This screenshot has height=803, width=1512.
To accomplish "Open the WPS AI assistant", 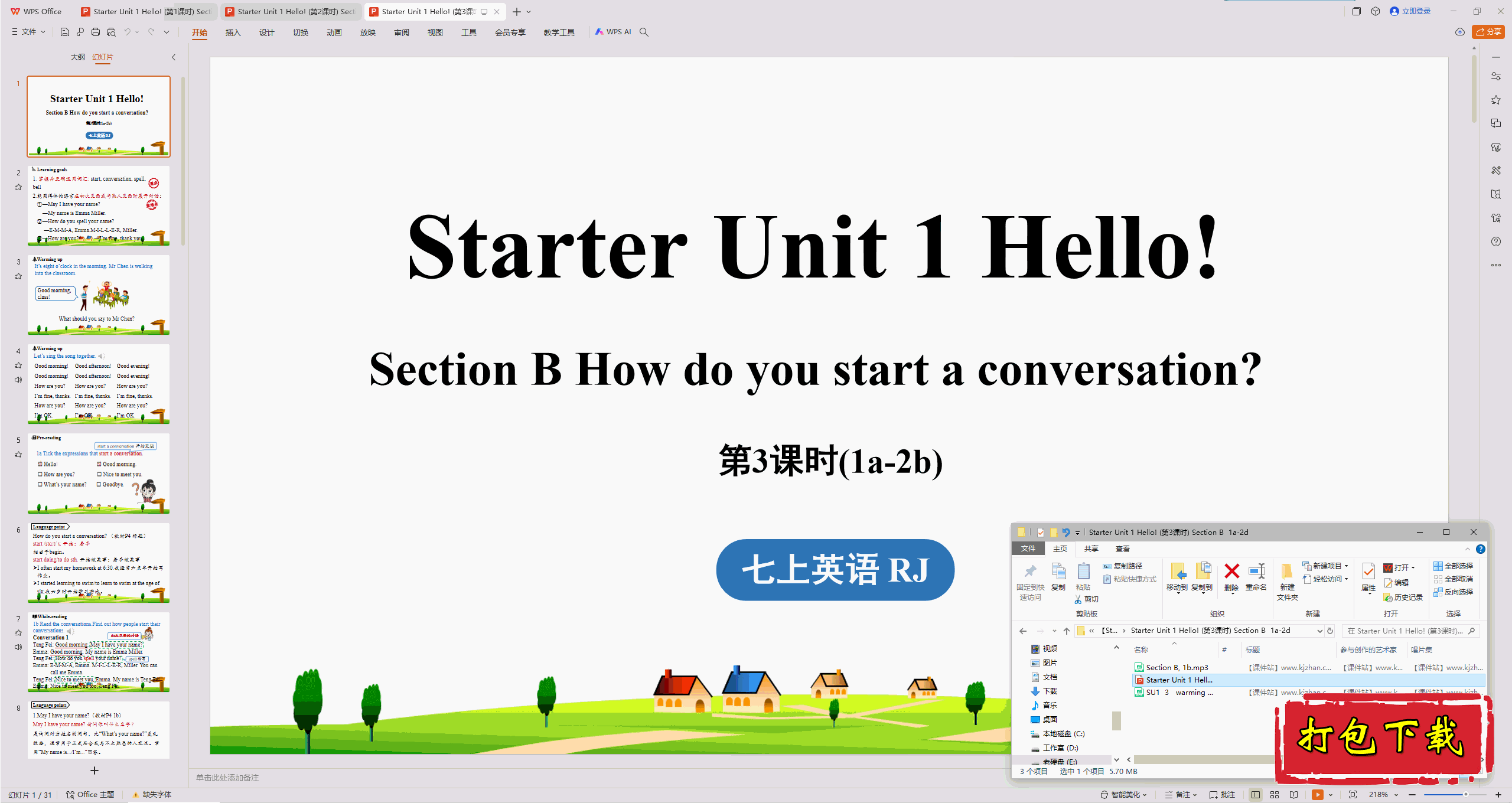I will tap(613, 32).
